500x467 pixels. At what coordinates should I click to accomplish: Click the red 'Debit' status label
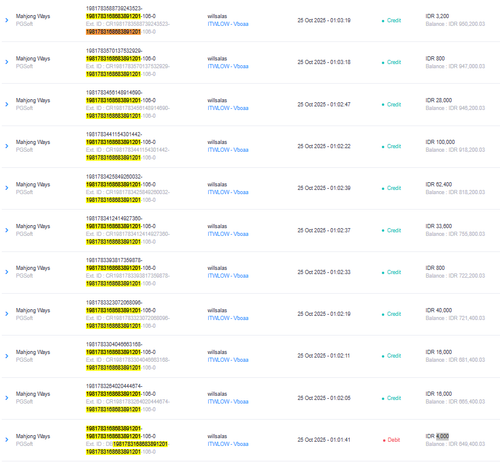[x=394, y=440]
